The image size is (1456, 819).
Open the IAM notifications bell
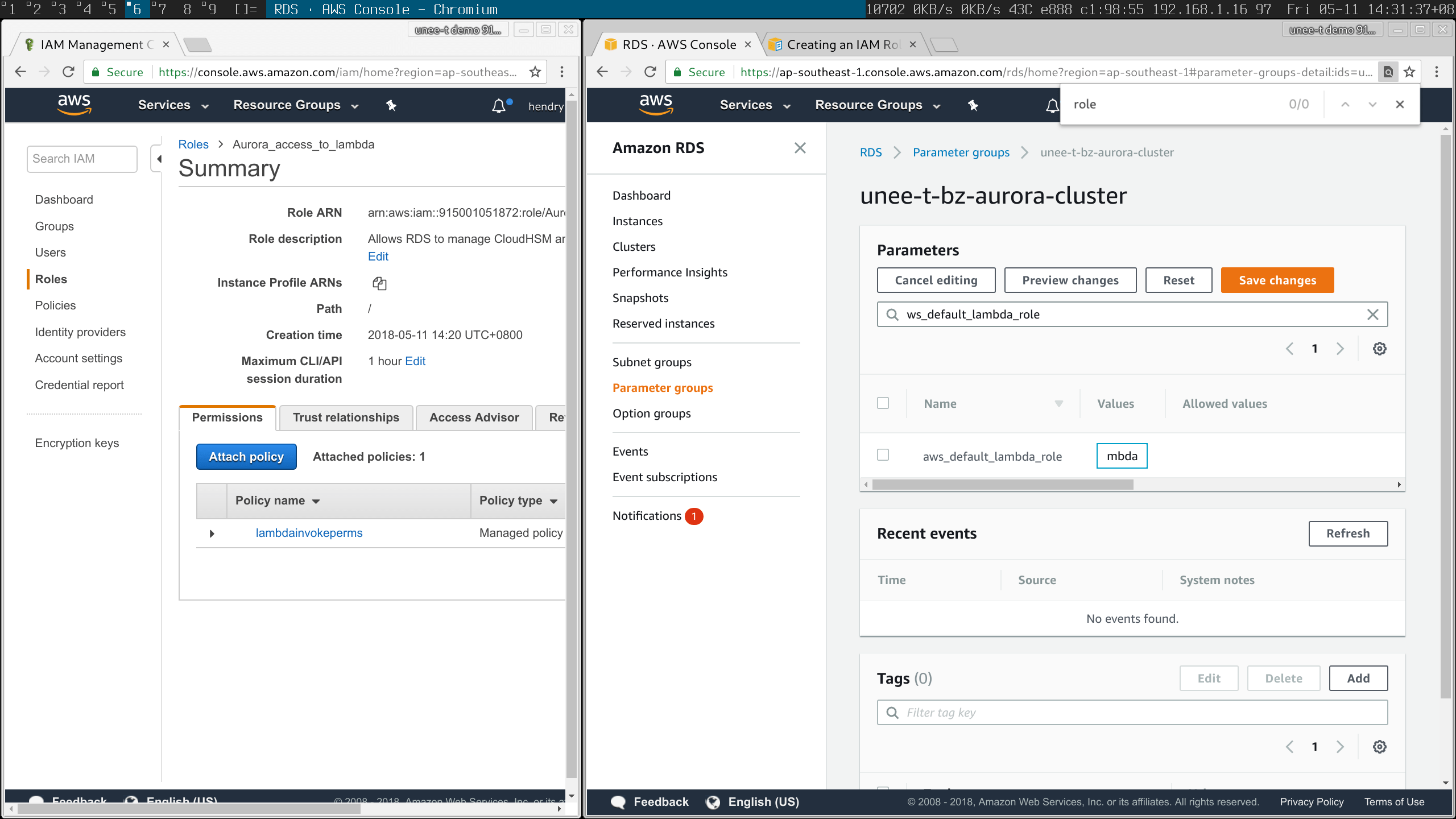point(499,106)
